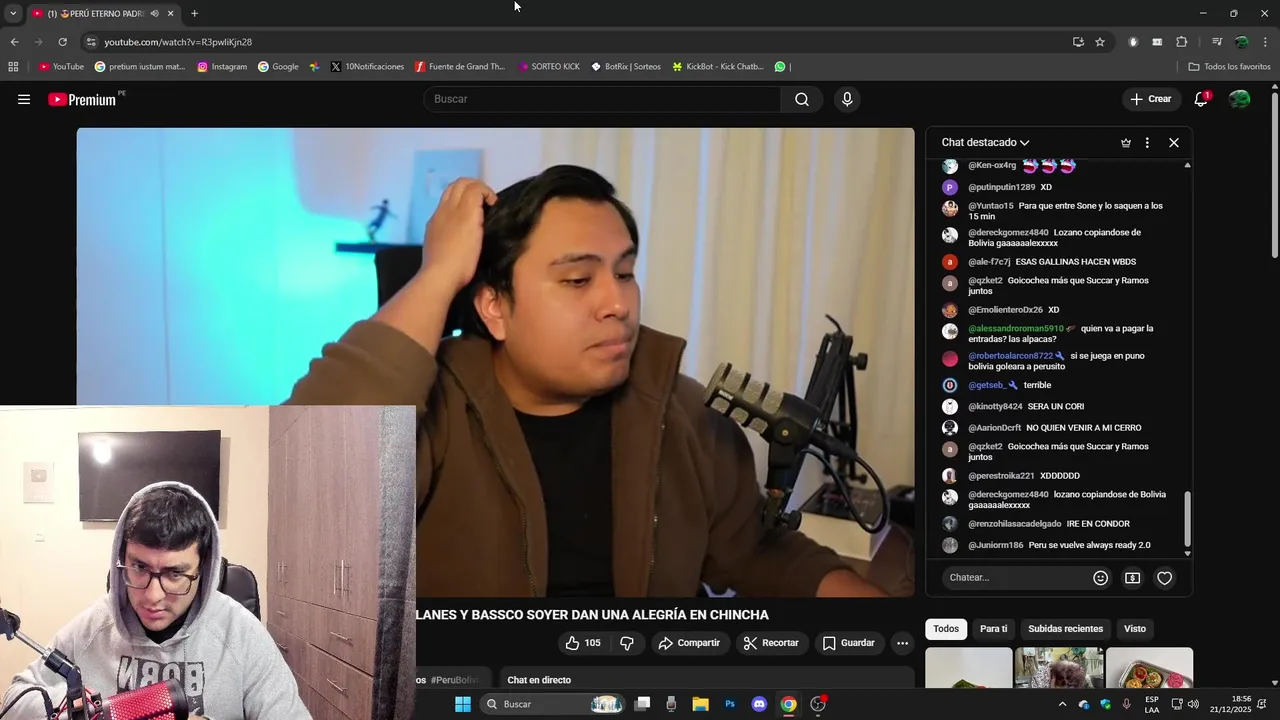This screenshot has width=1280, height=720.
Task: Open more video actions ellipsis
Action: (902, 643)
